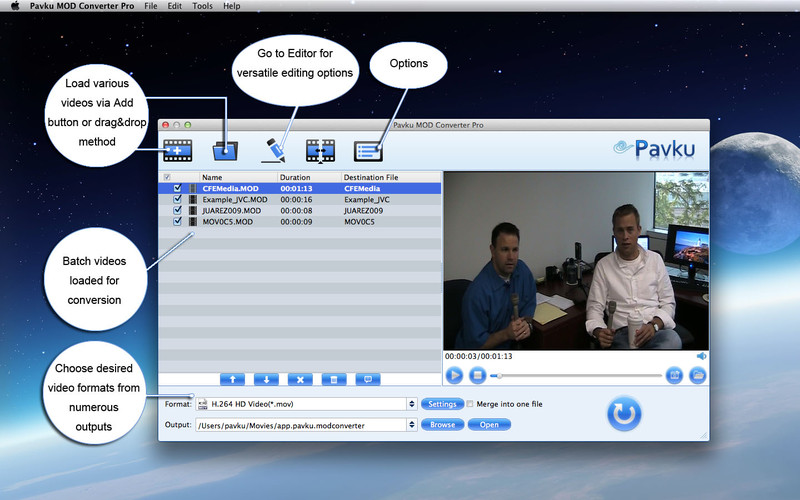Open the load-from-folder toolbar icon
The width and height of the screenshot is (800, 500).
[x=225, y=151]
